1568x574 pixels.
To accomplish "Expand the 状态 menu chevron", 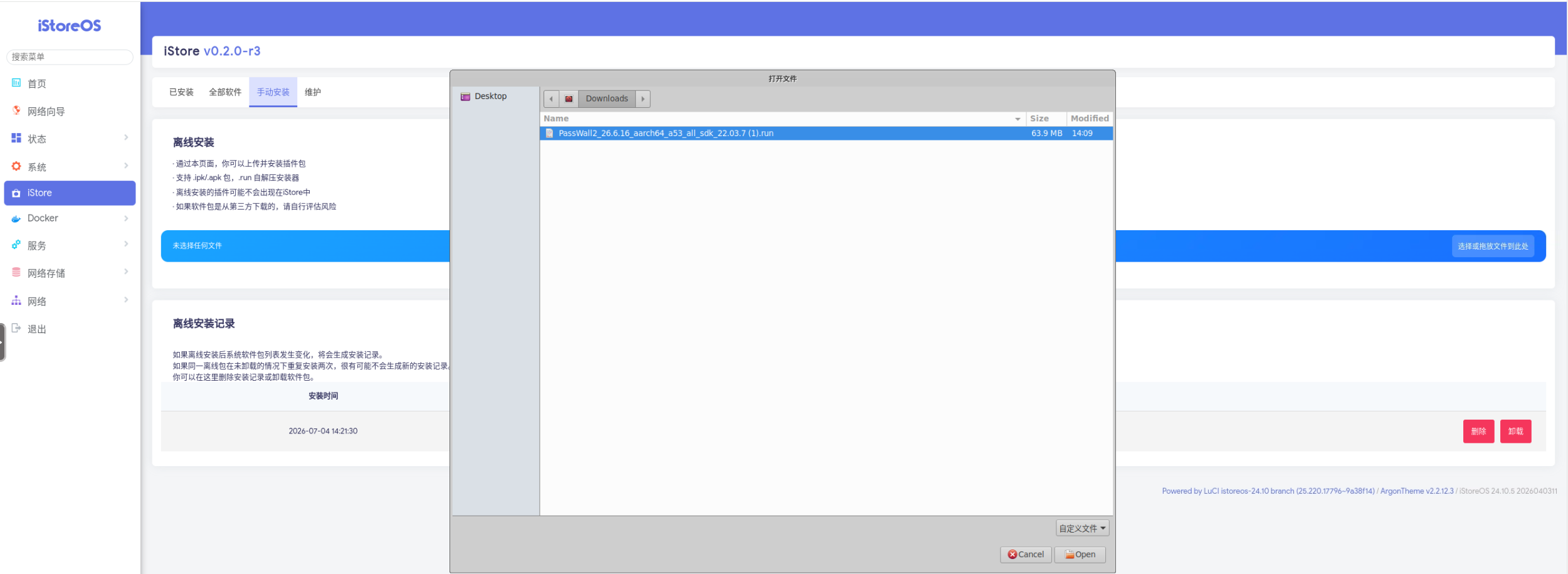I will pyautogui.click(x=126, y=138).
